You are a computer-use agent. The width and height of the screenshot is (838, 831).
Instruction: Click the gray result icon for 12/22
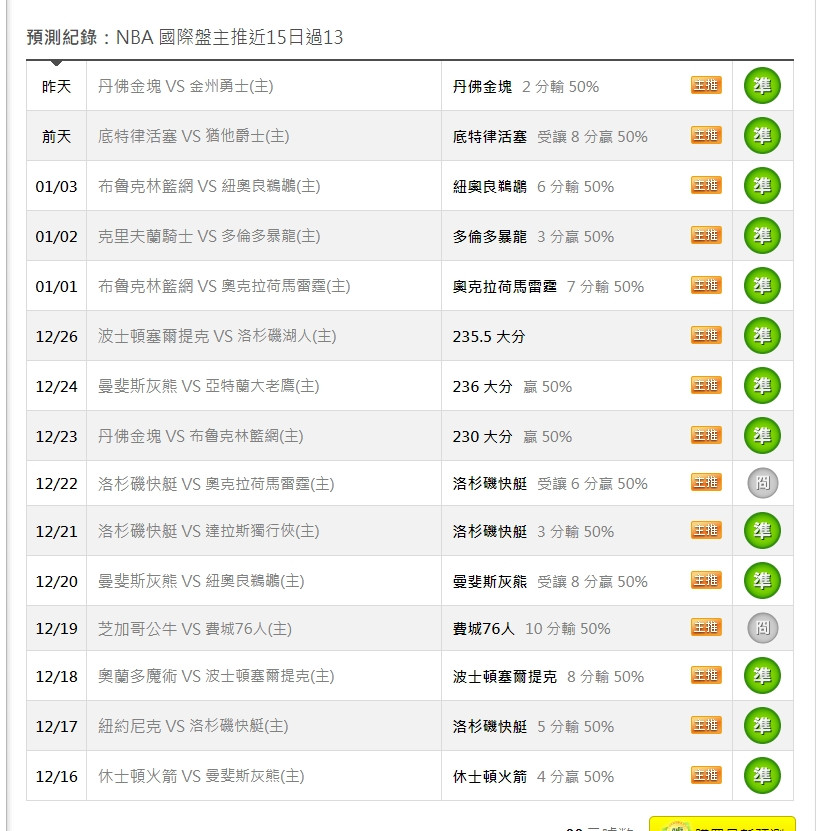763,483
